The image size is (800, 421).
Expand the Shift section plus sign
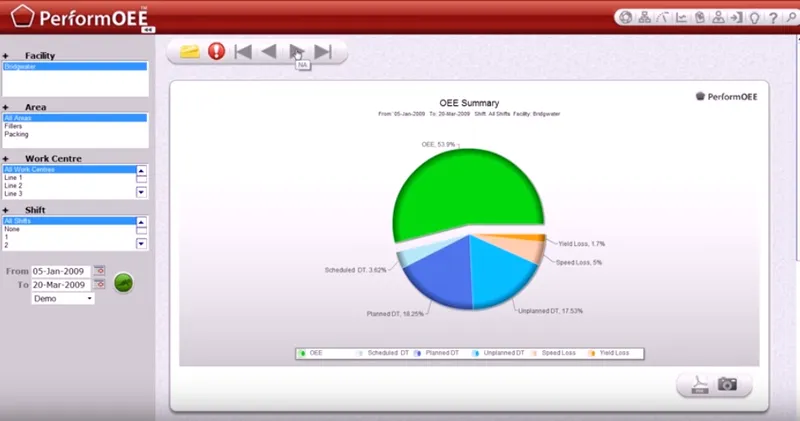pos(6,210)
